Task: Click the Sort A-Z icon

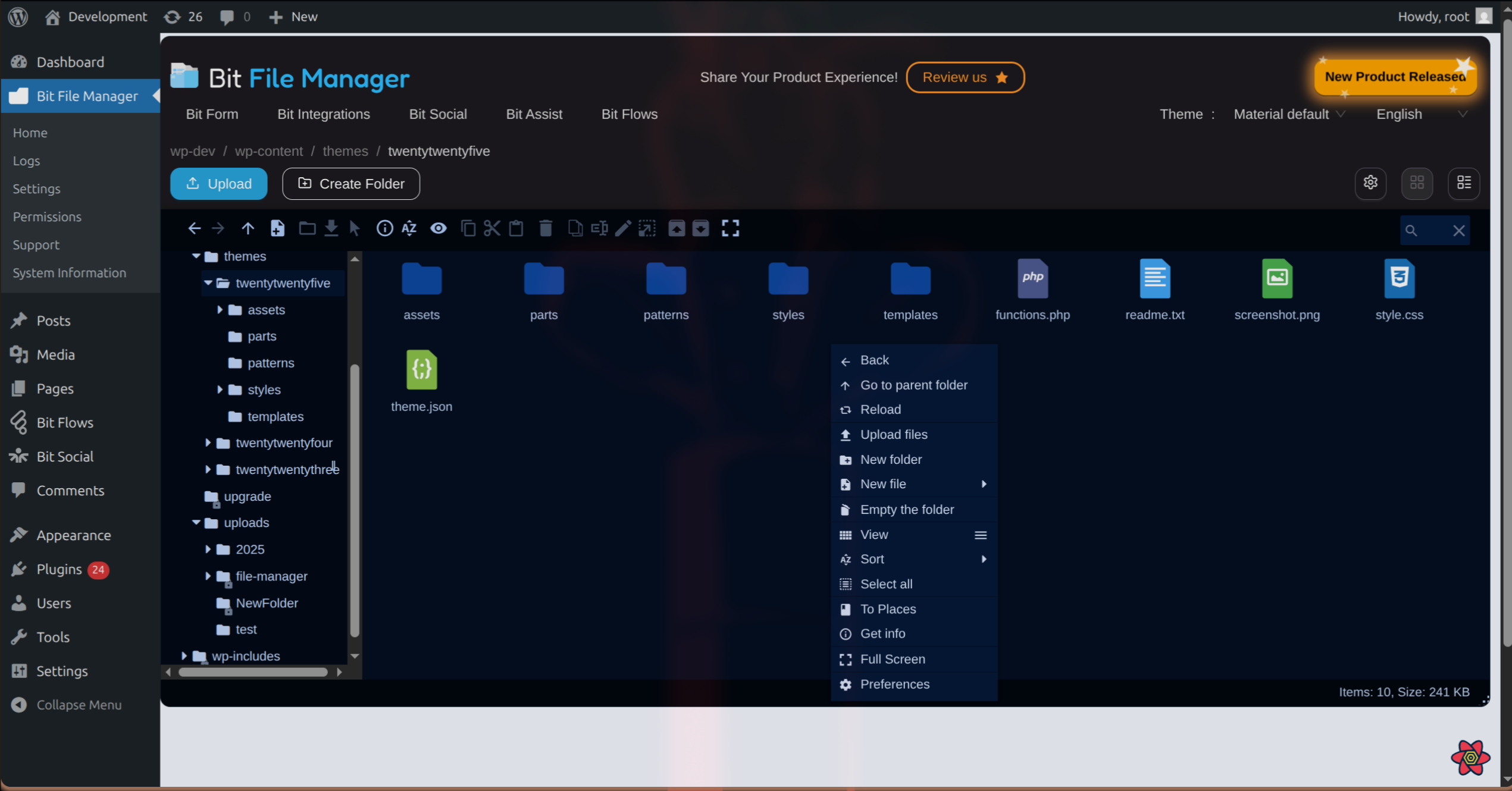Action: click(409, 228)
